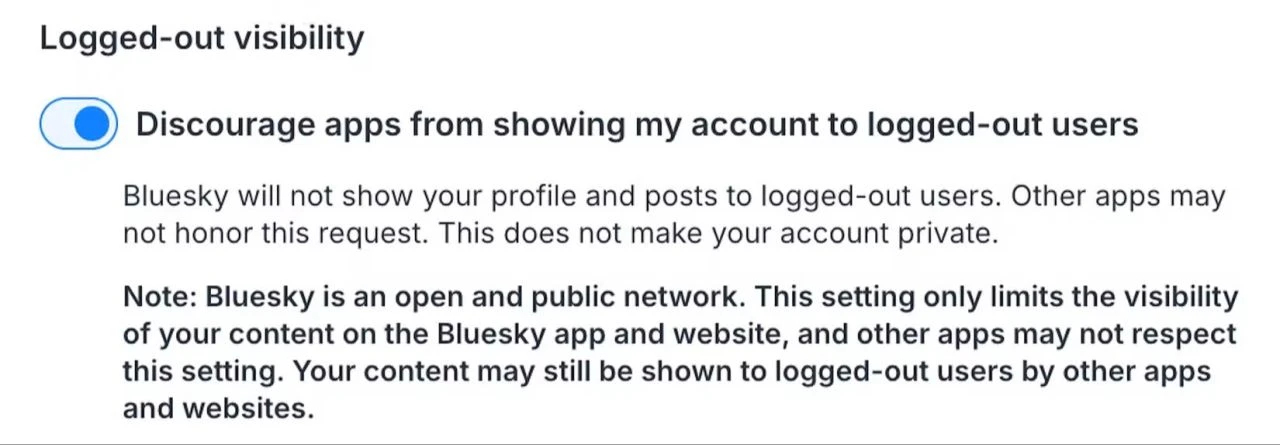This screenshot has width=1280, height=445.
Task: Click the final "and websites." line of the note
Action: (x=218, y=408)
